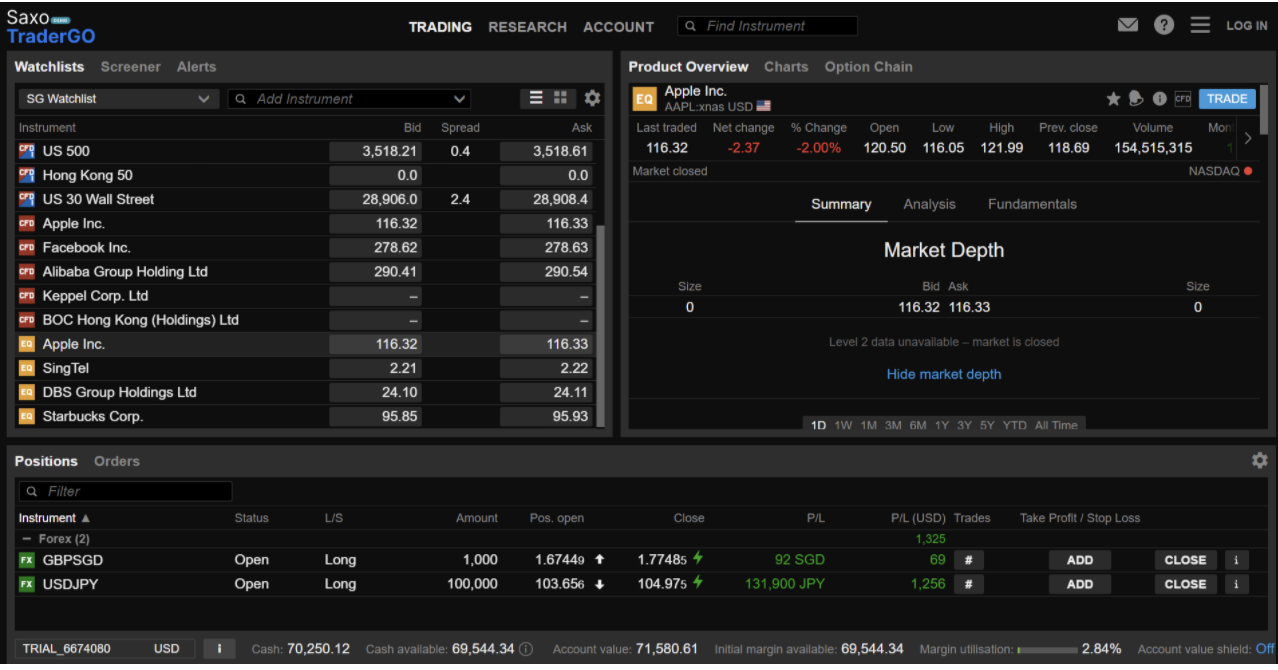1278x670 pixels.
Task: Click US 30 Wall Street bid 28,906.0
Action: click(x=375, y=199)
